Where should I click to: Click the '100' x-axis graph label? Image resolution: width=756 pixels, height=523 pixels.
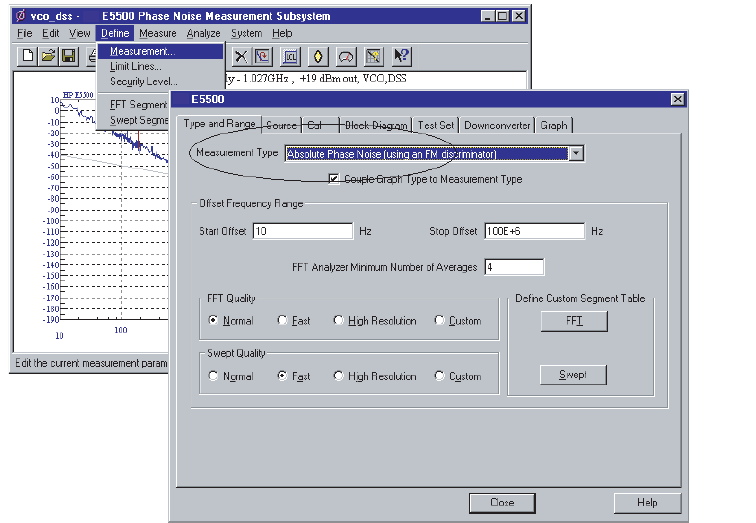click(x=121, y=330)
